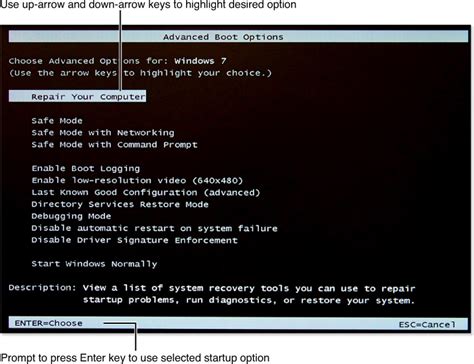Choose Enable low-resolution video (640x480)
The width and height of the screenshot is (474, 364).
click(x=137, y=181)
